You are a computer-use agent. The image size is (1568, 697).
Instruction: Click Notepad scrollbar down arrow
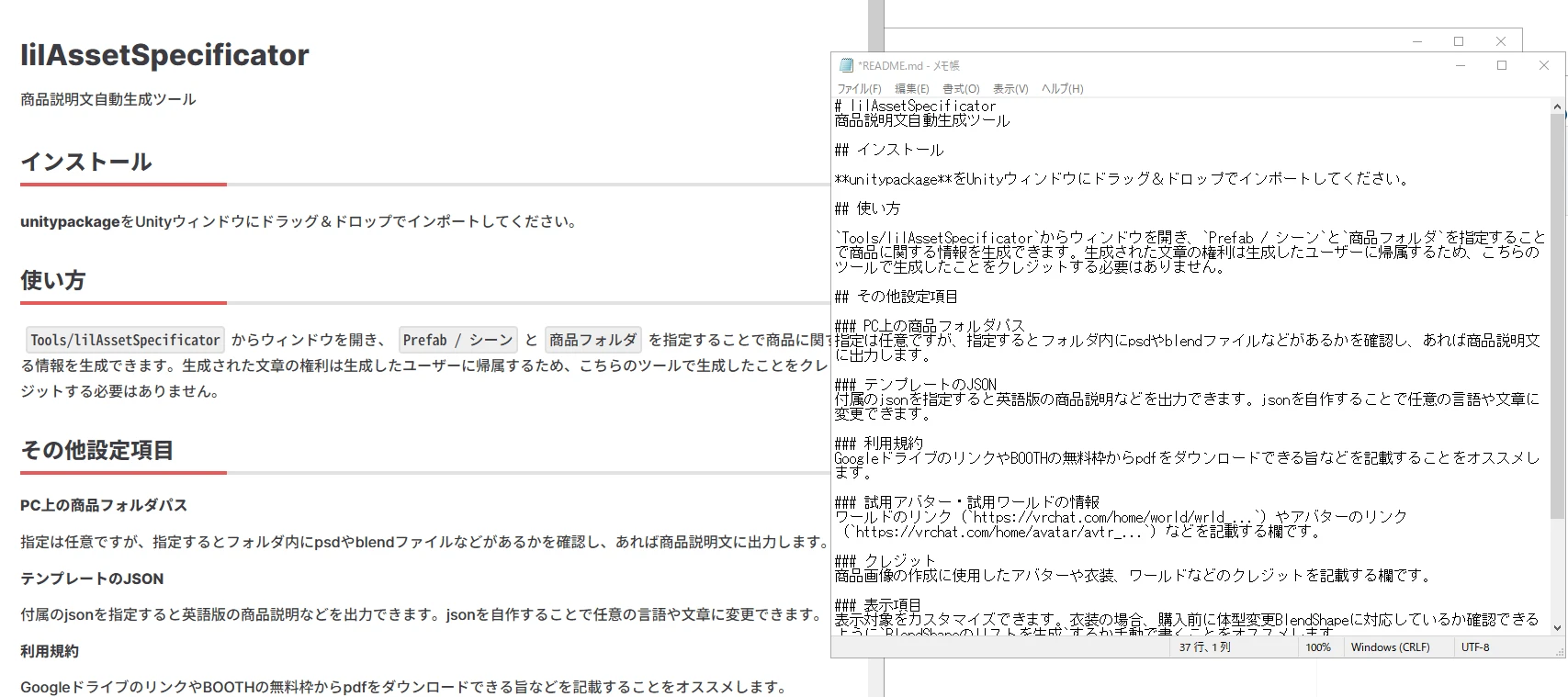pyautogui.click(x=1557, y=628)
